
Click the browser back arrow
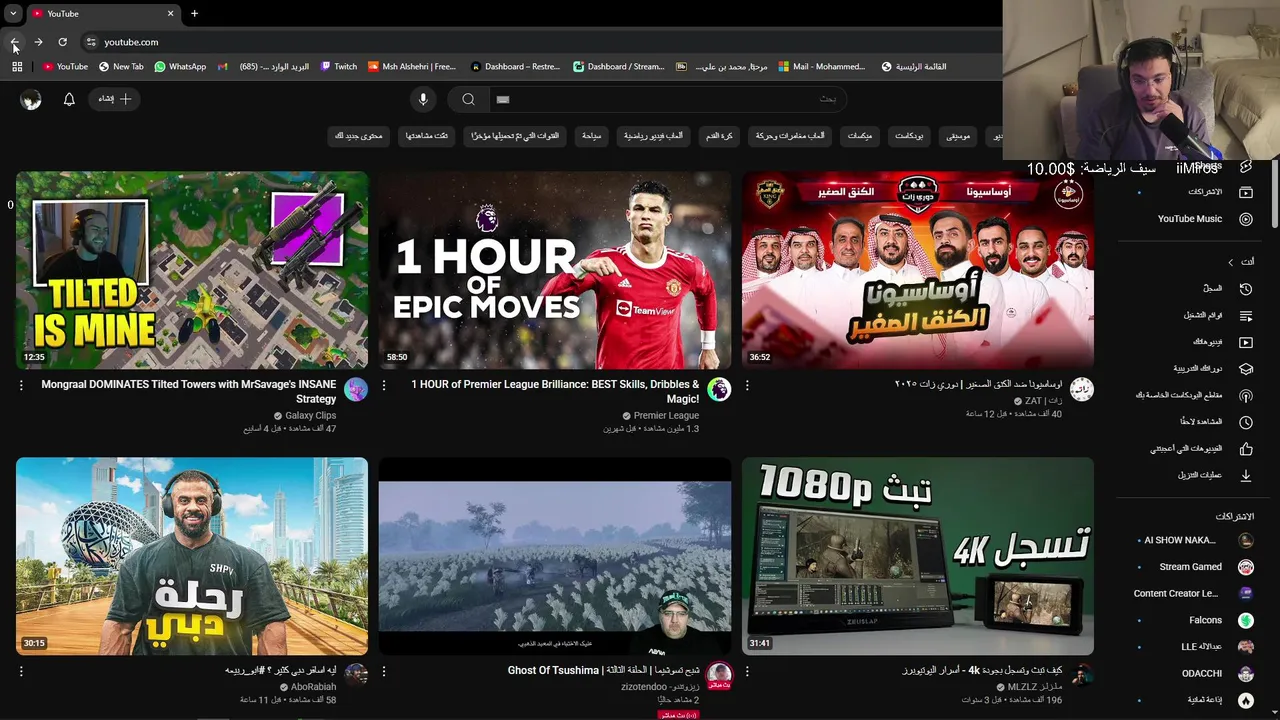click(15, 42)
